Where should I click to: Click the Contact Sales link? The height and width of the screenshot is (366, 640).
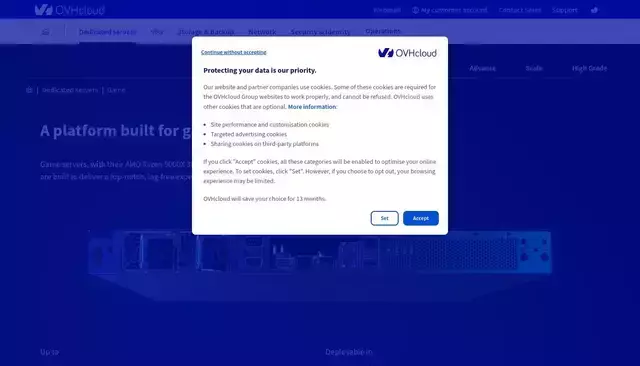pyautogui.click(x=520, y=10)
